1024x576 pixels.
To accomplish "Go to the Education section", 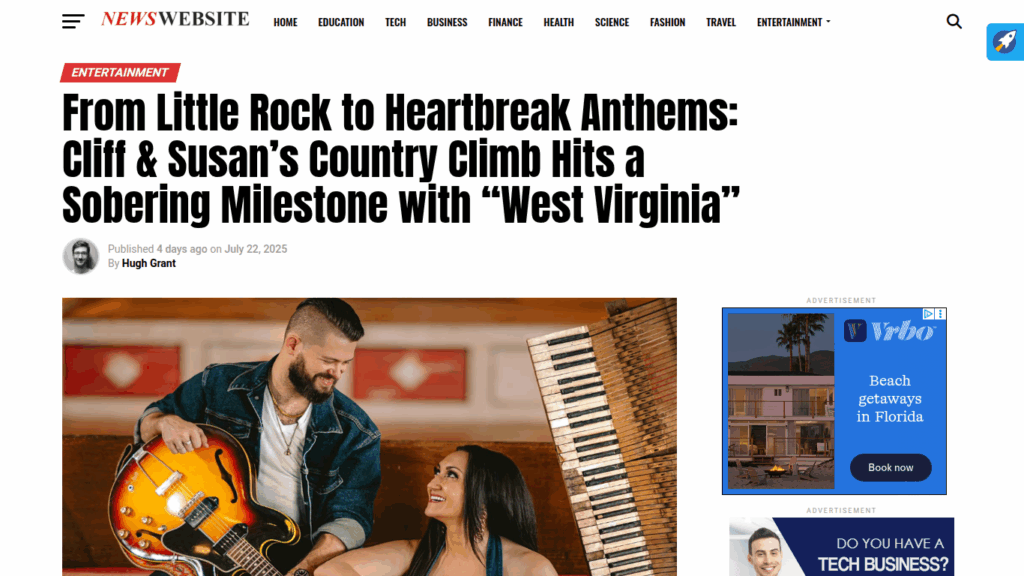I will pos(341,22).
